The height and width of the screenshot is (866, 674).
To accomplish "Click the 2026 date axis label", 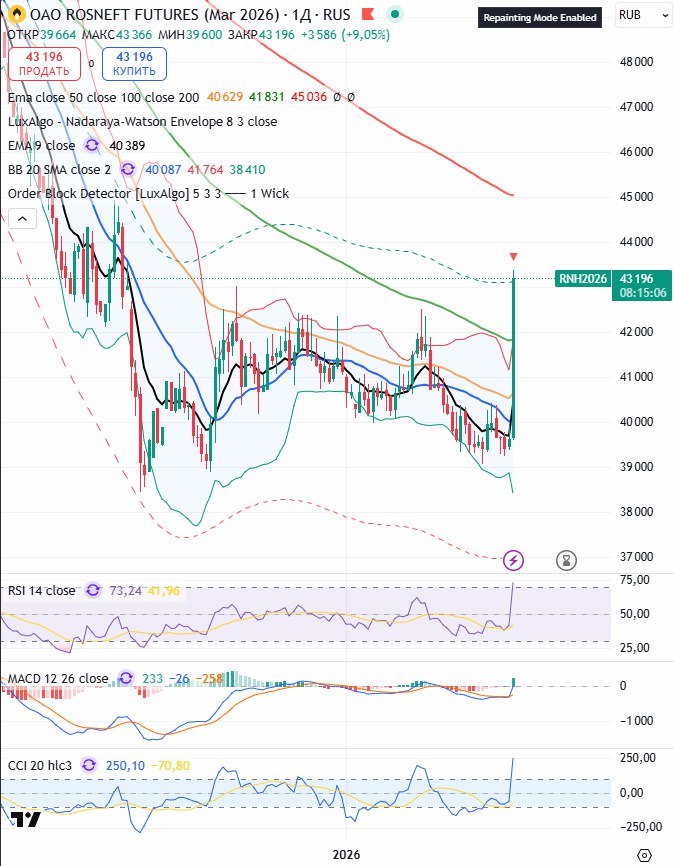I will [x=346, y=854].
